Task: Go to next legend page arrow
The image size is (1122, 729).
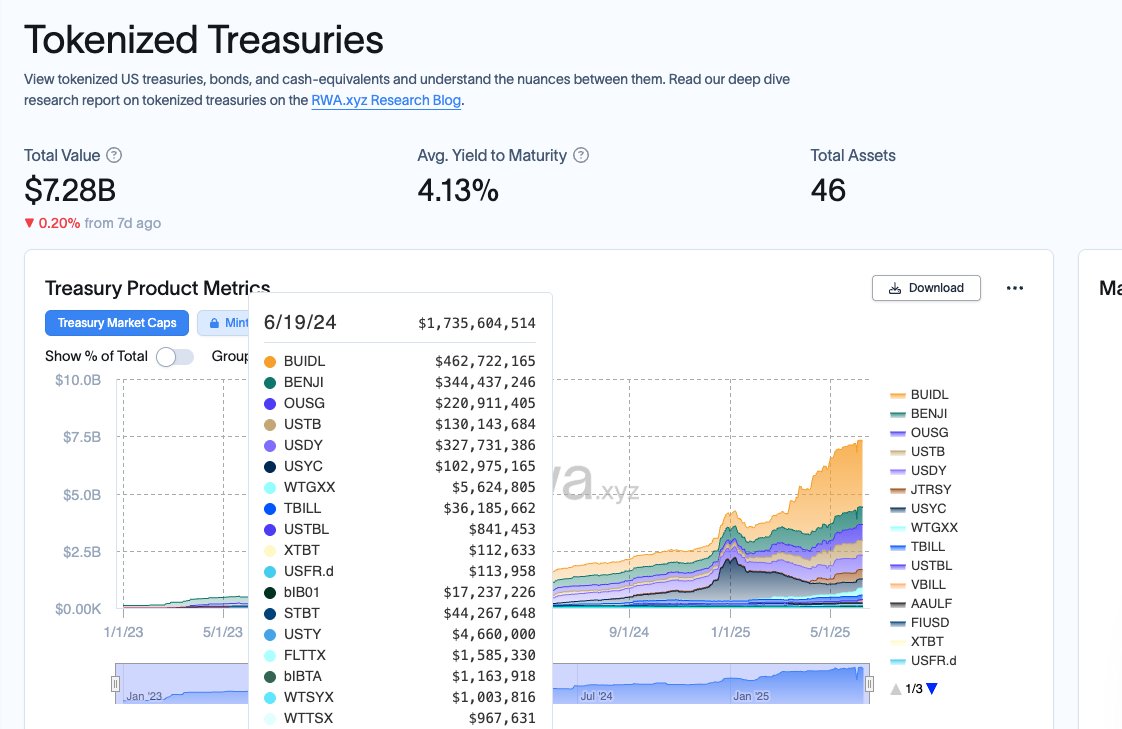Action: tap(932, 689)
